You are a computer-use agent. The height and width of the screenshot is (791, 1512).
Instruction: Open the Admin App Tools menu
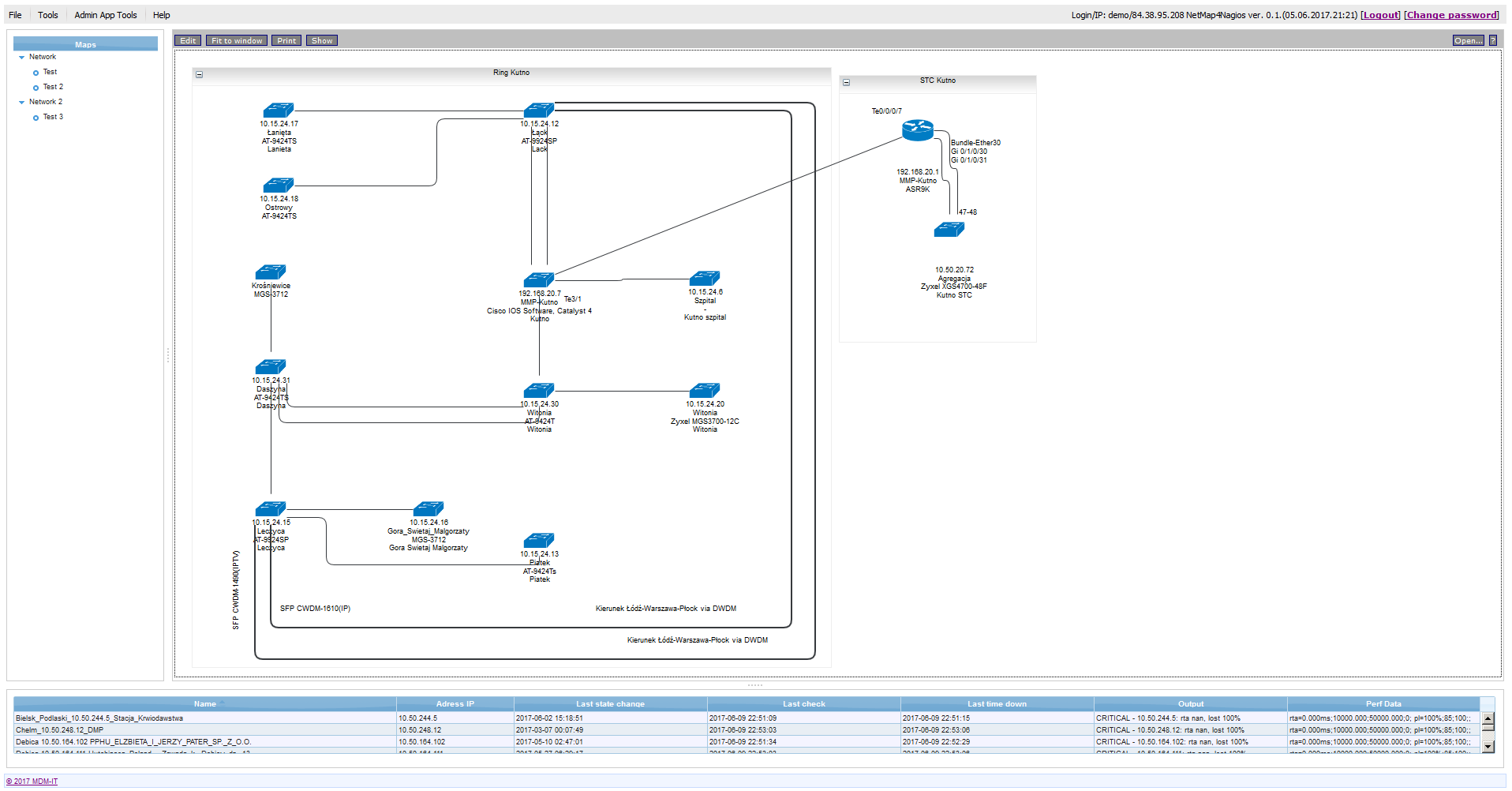click(x=106, y=15)
